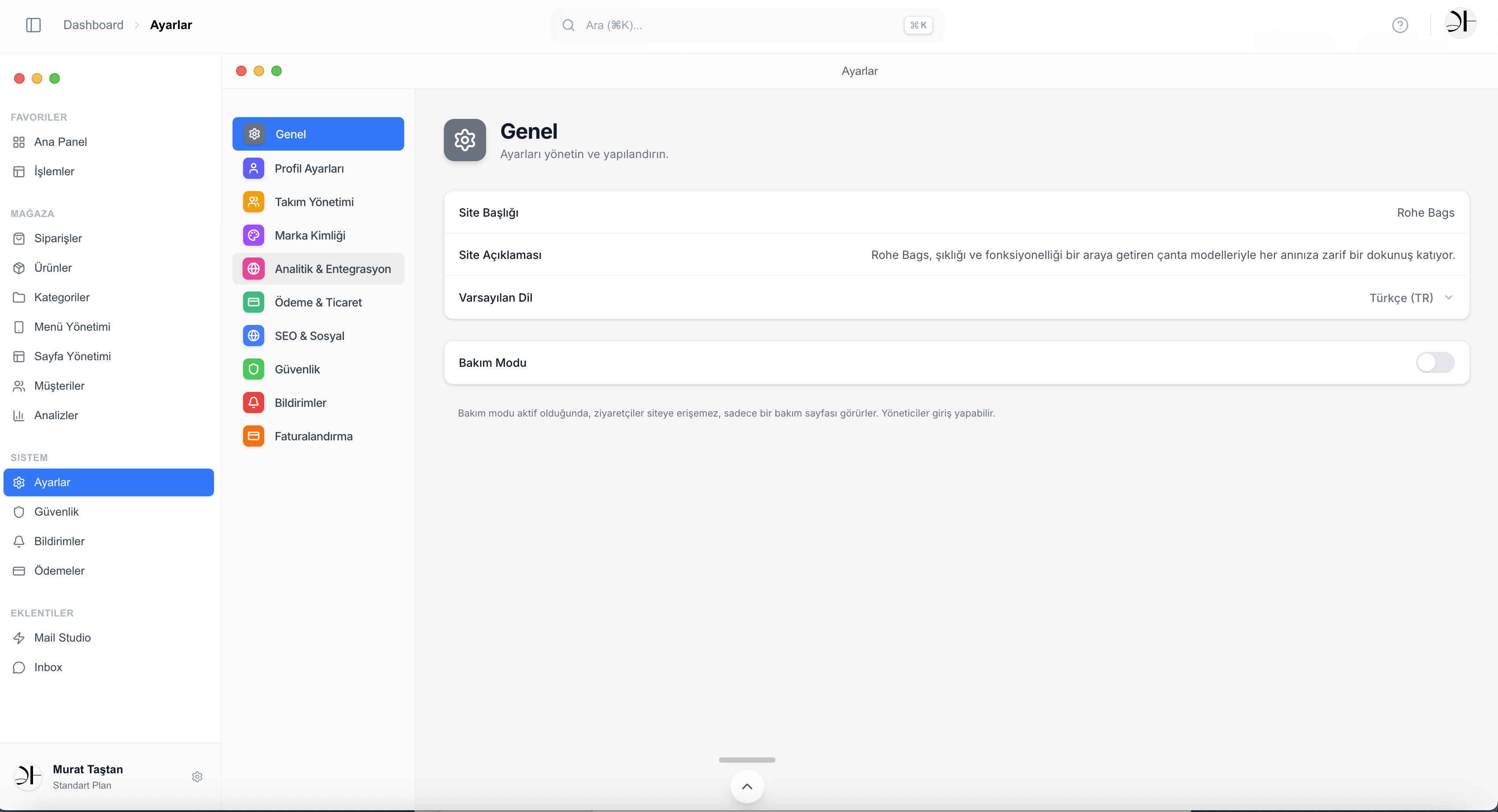The height and width of the screenshot is (812, 1498).
Task: Click the Faturalandırma card icon
Action: tap(254, 436)
